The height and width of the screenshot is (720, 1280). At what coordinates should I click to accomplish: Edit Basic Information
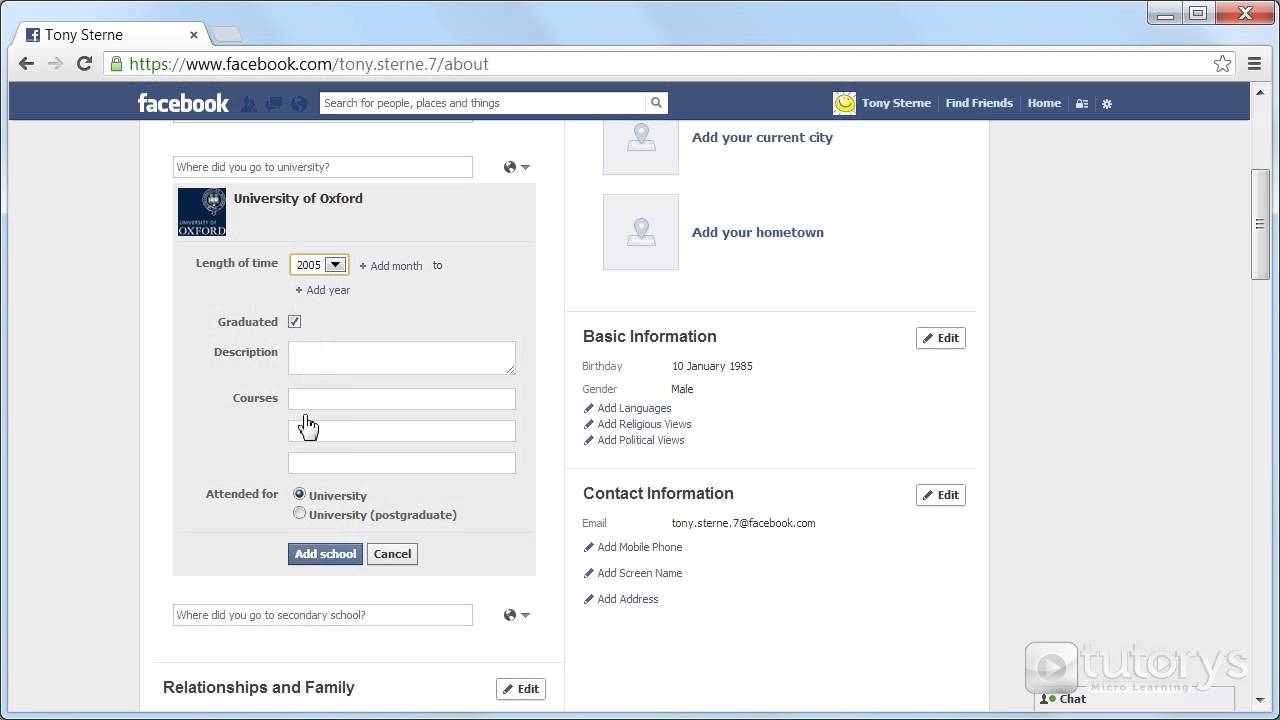pos(941,338)
